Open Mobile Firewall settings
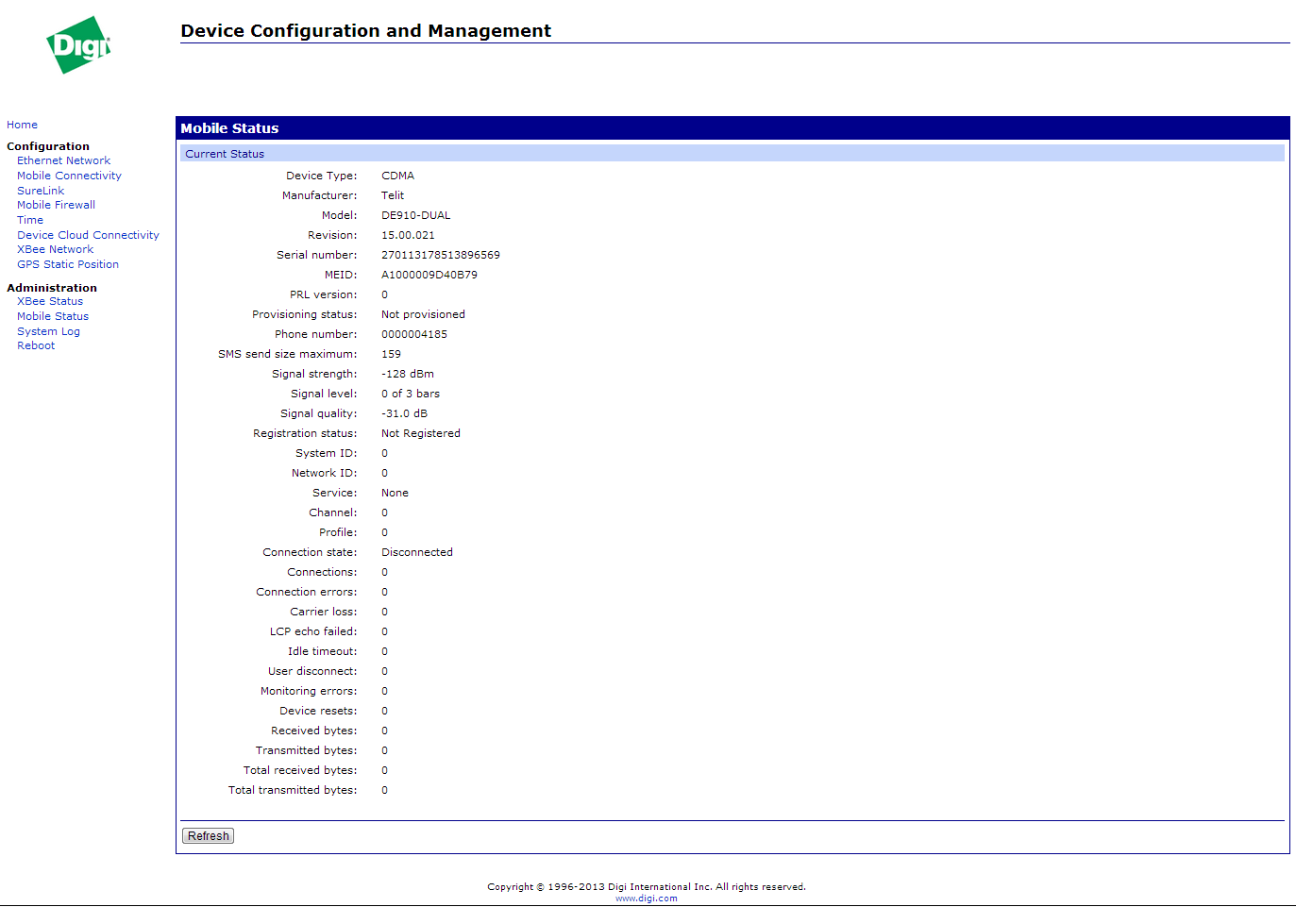 point(56,205)
